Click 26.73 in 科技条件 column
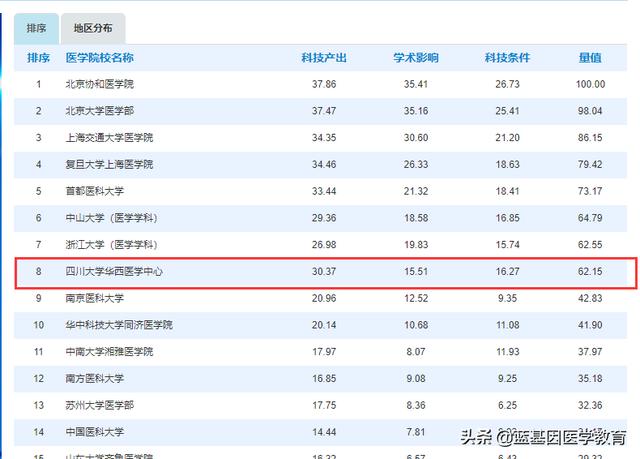 point(507,84)
